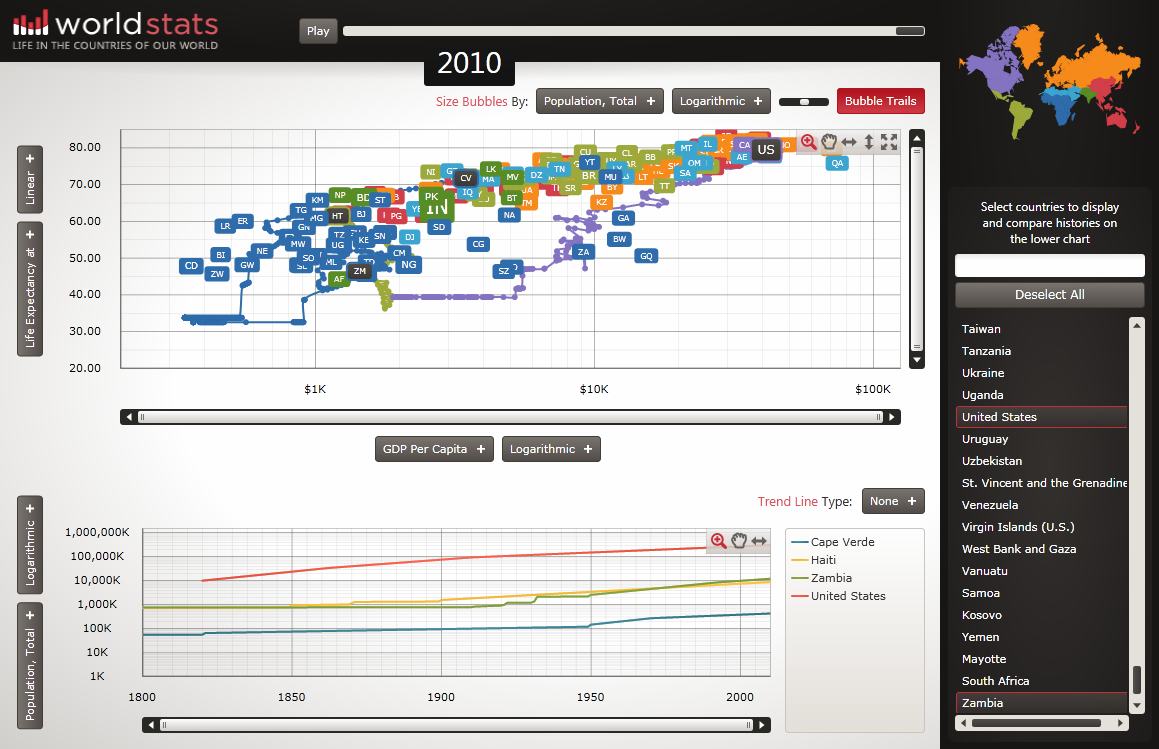Select the CG country bubble
Screen dimensions: 1159x749
[478, 244]
